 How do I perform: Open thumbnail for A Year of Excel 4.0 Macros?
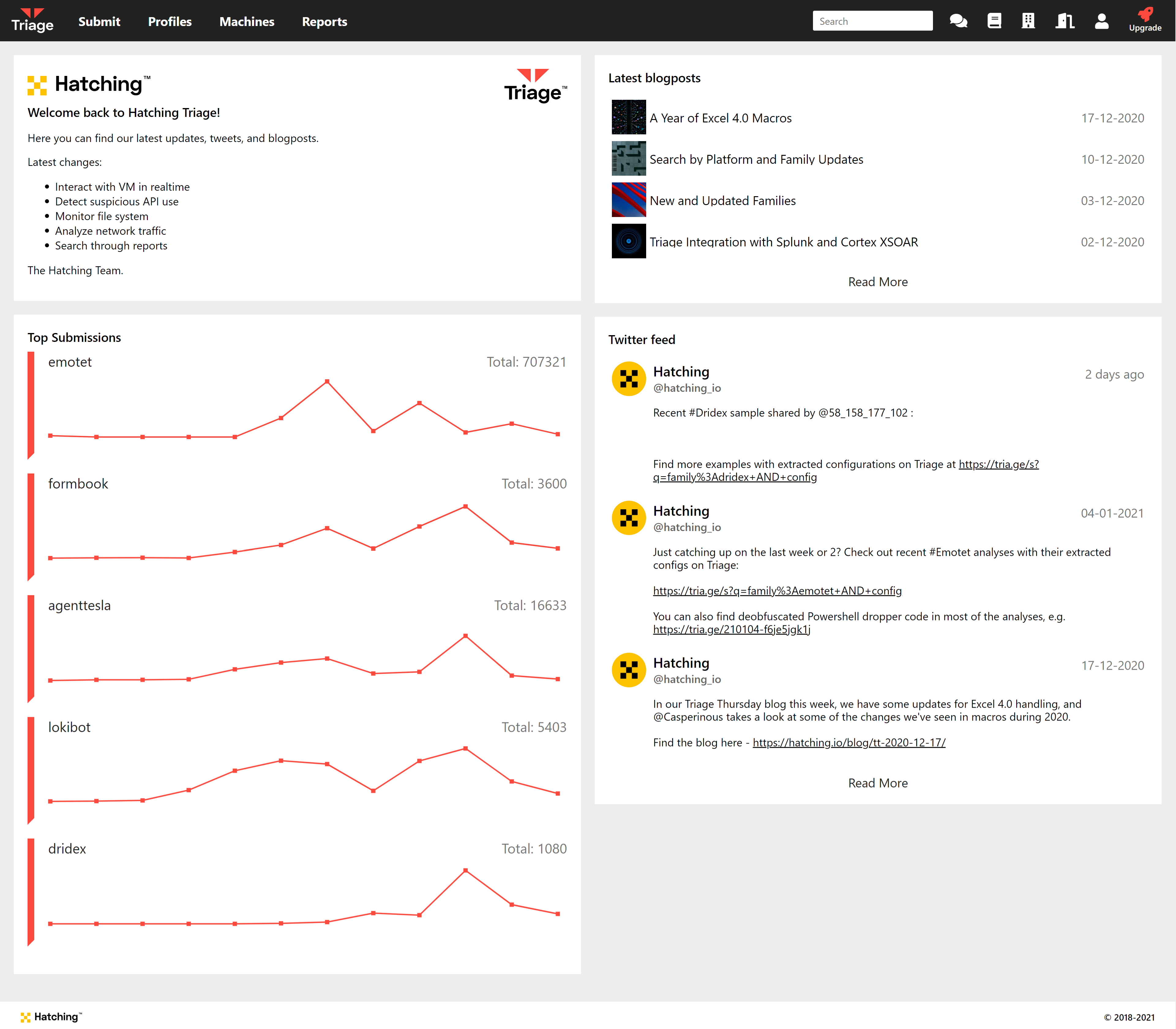tap(629, 117)
